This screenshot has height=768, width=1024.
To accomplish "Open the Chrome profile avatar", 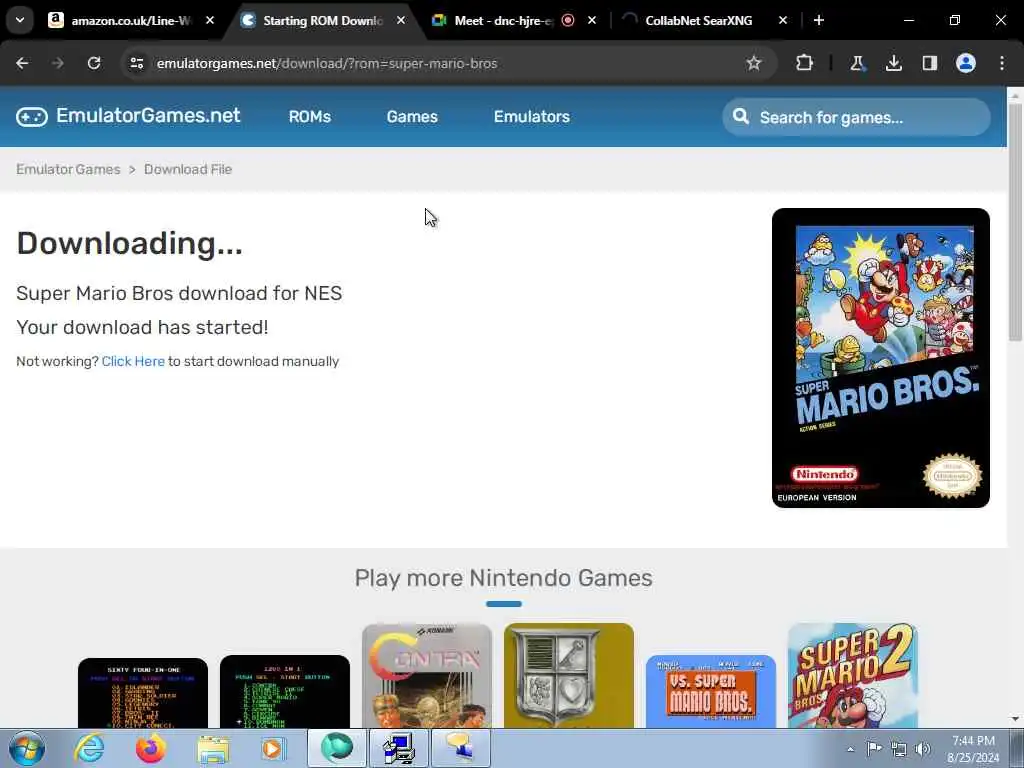I will click(x=966, y=63).
